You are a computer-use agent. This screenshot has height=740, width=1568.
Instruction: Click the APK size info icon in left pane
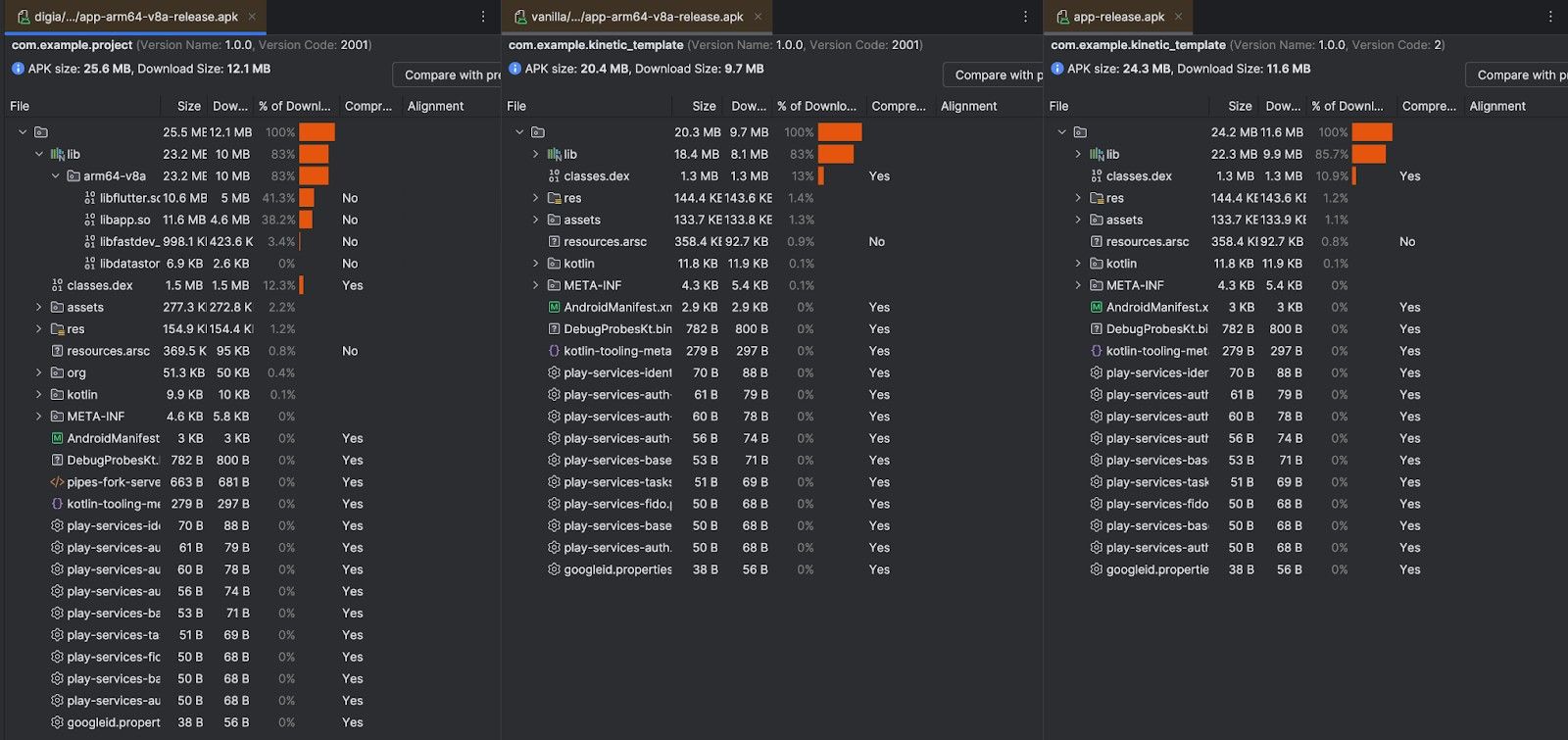coord(18,69)
